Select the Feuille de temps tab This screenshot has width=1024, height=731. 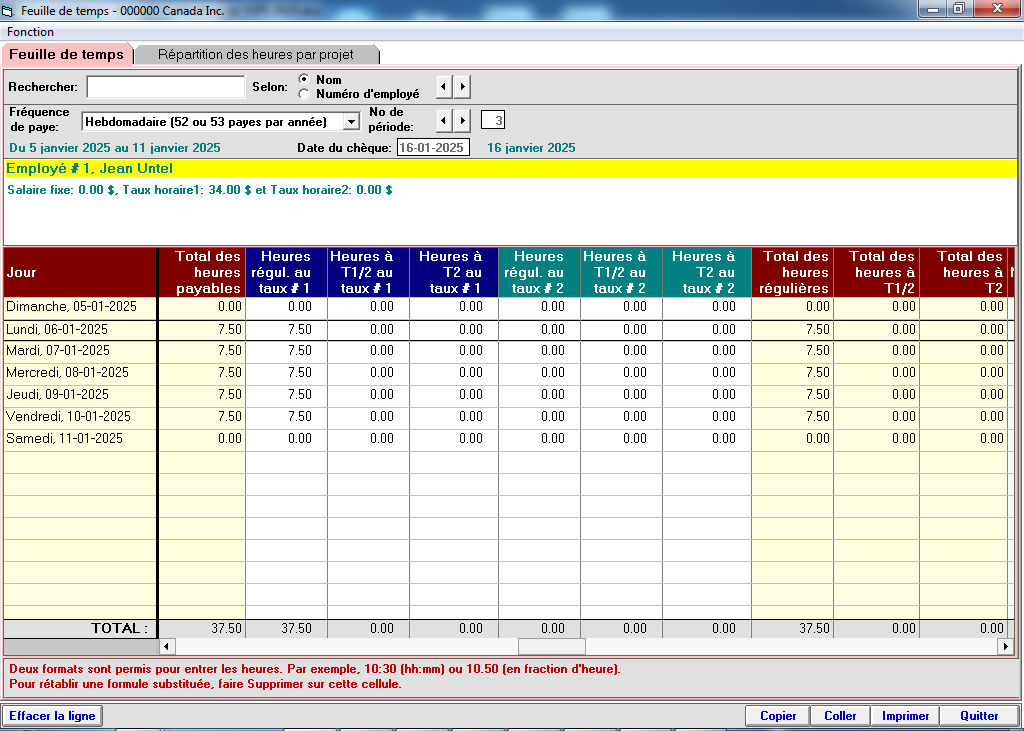tap(66, 55)
